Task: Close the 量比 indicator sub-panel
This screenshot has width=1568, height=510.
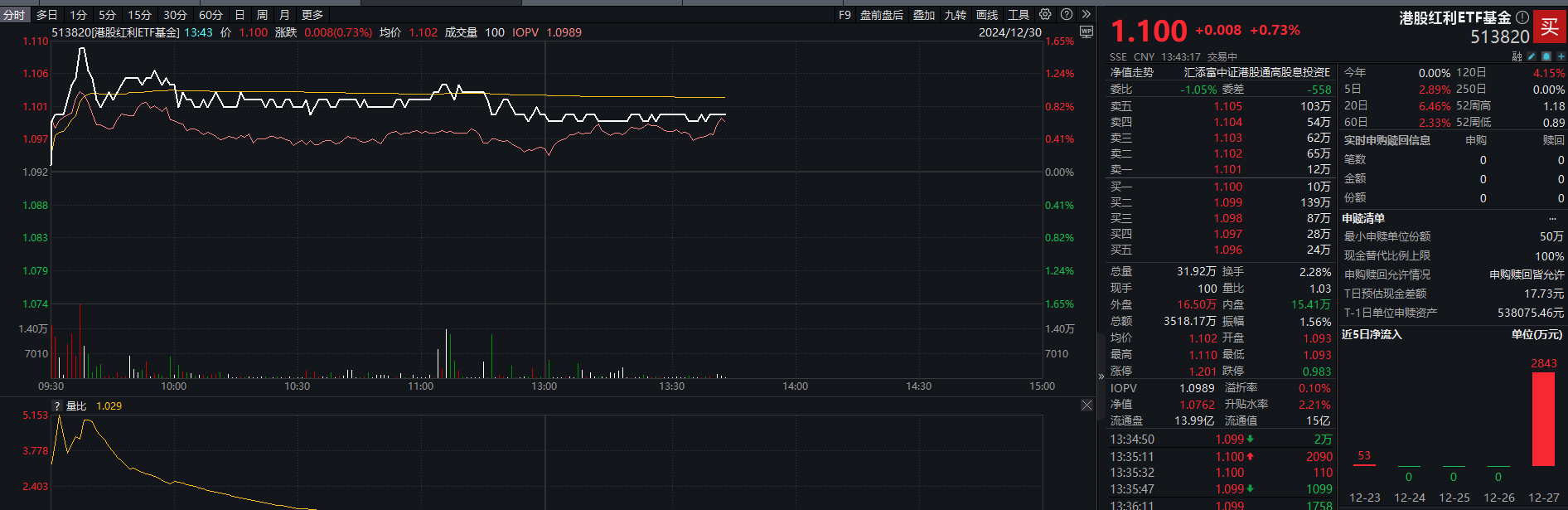Action: pos(1086,406)
